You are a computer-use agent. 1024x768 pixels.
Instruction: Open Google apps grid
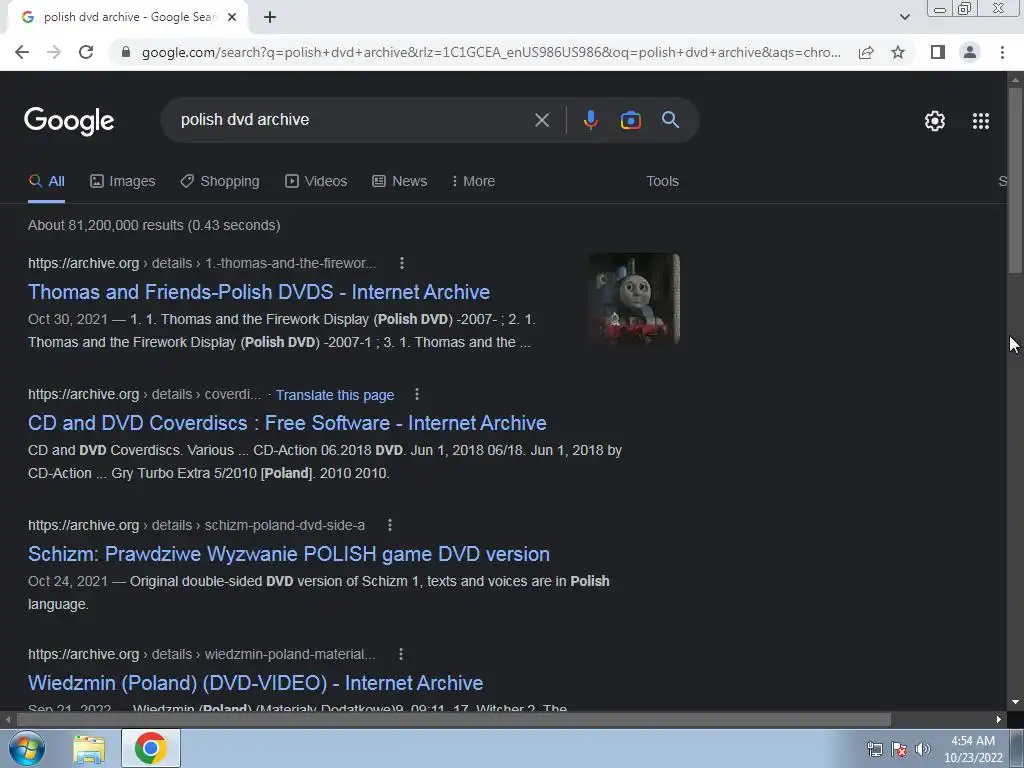[980, 121]
